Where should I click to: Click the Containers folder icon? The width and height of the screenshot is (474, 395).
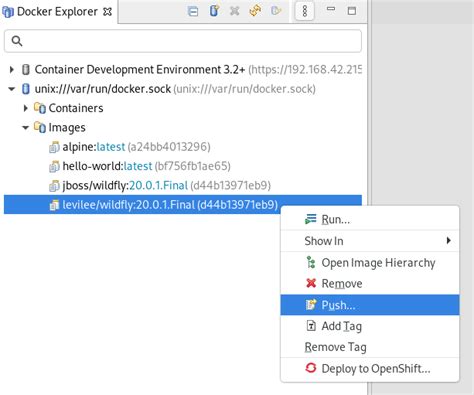tap(40, 108)
